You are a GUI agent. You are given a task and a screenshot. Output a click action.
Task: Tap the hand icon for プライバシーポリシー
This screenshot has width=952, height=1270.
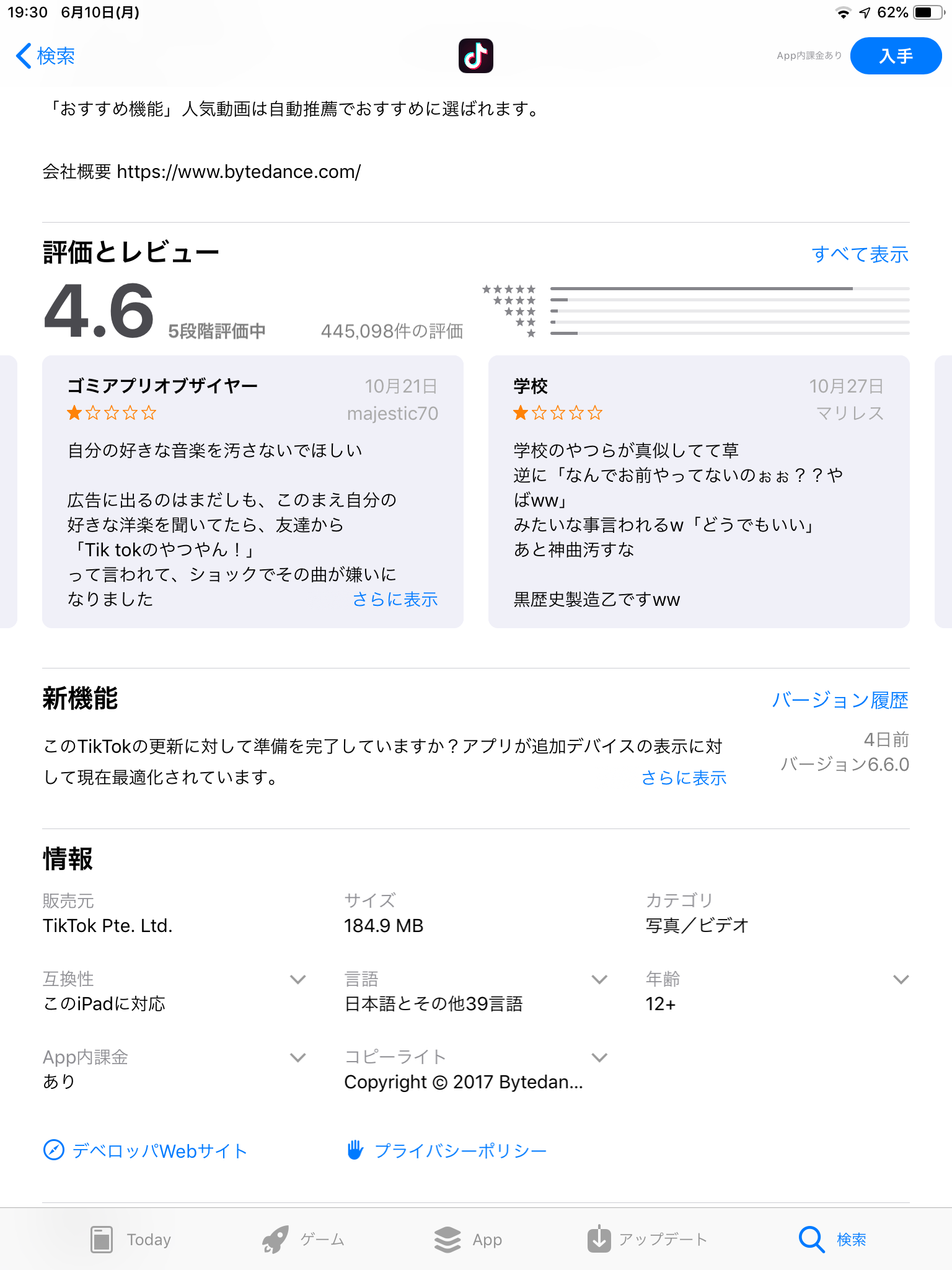coord(355,1150)
